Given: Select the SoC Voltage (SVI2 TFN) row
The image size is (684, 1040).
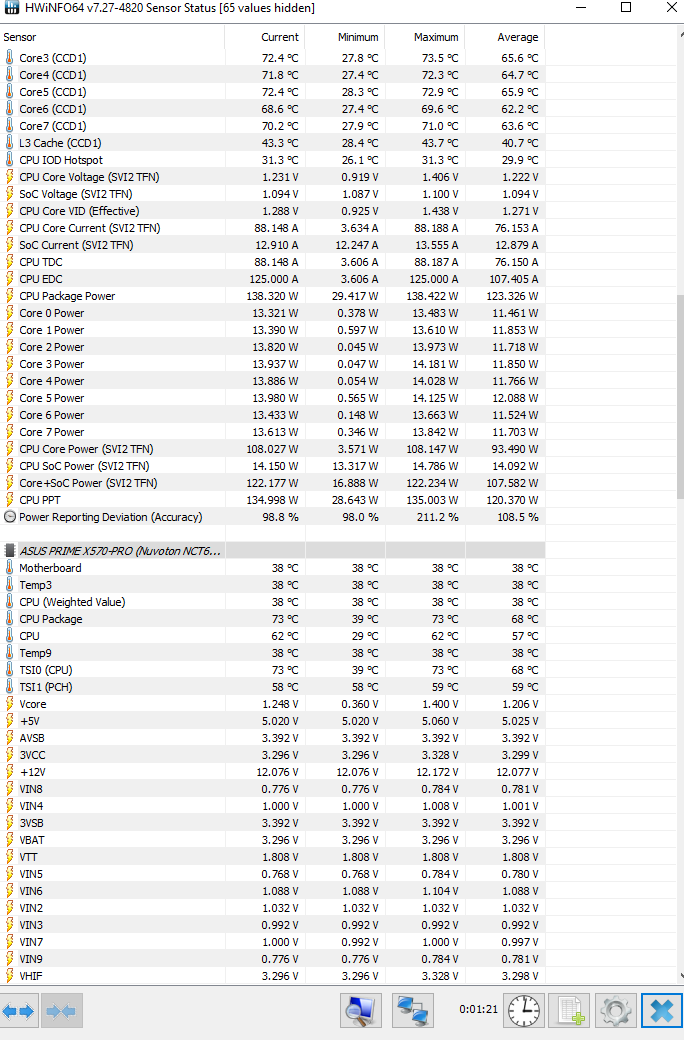Looking at the screenshot, I should (x=272, y=194).
